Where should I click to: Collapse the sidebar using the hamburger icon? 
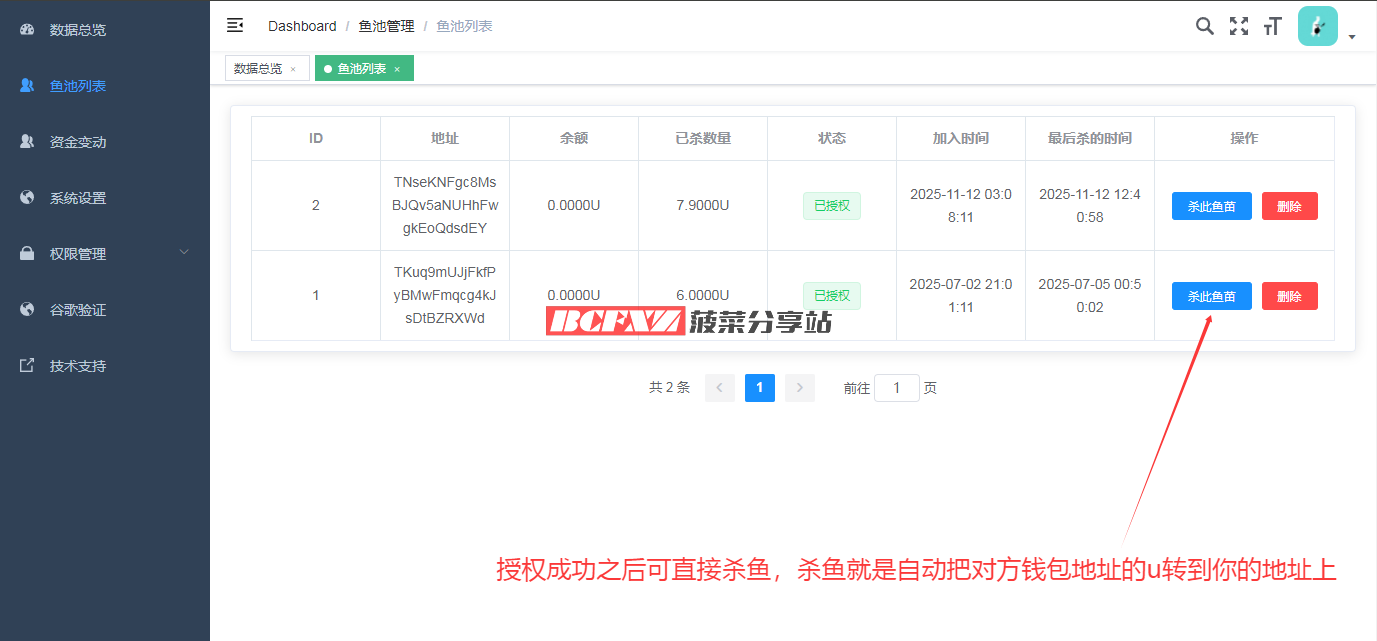235,25
